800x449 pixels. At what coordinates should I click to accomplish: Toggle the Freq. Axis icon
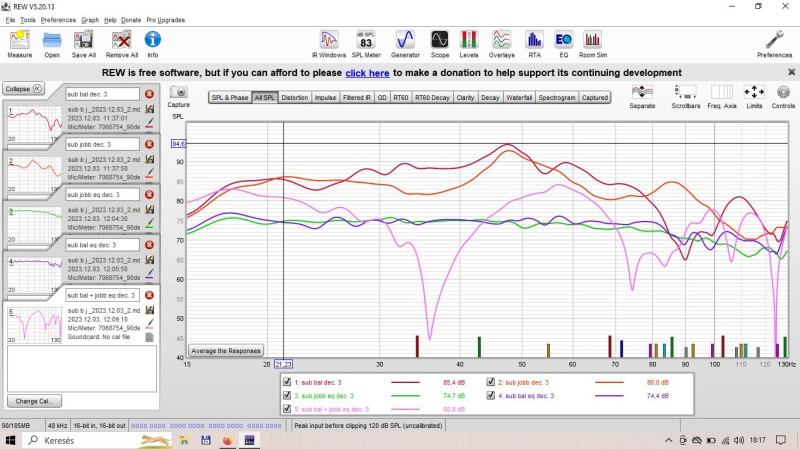(x=722, y=96)
